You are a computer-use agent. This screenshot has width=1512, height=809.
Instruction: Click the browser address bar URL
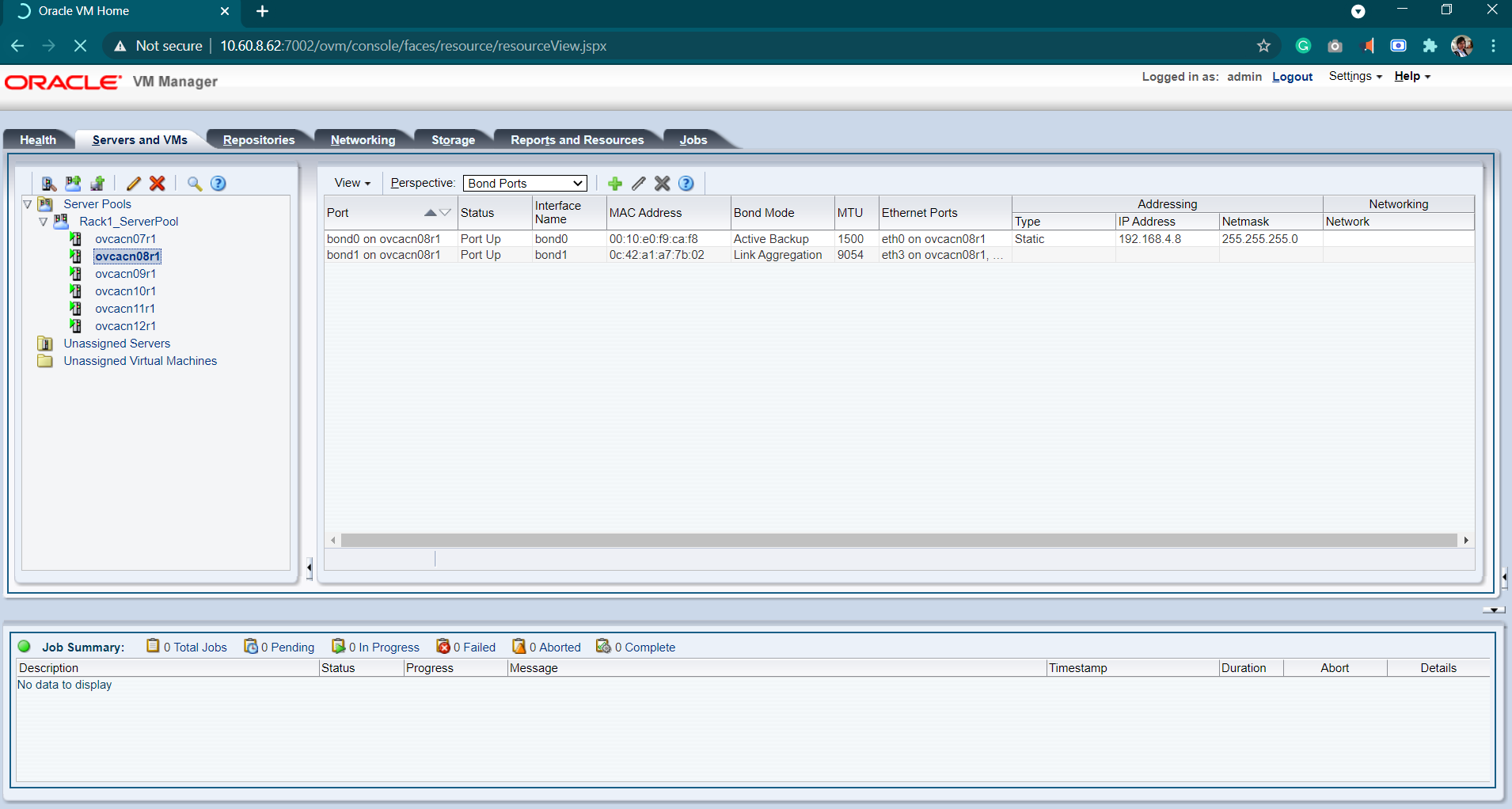point(413,46)
